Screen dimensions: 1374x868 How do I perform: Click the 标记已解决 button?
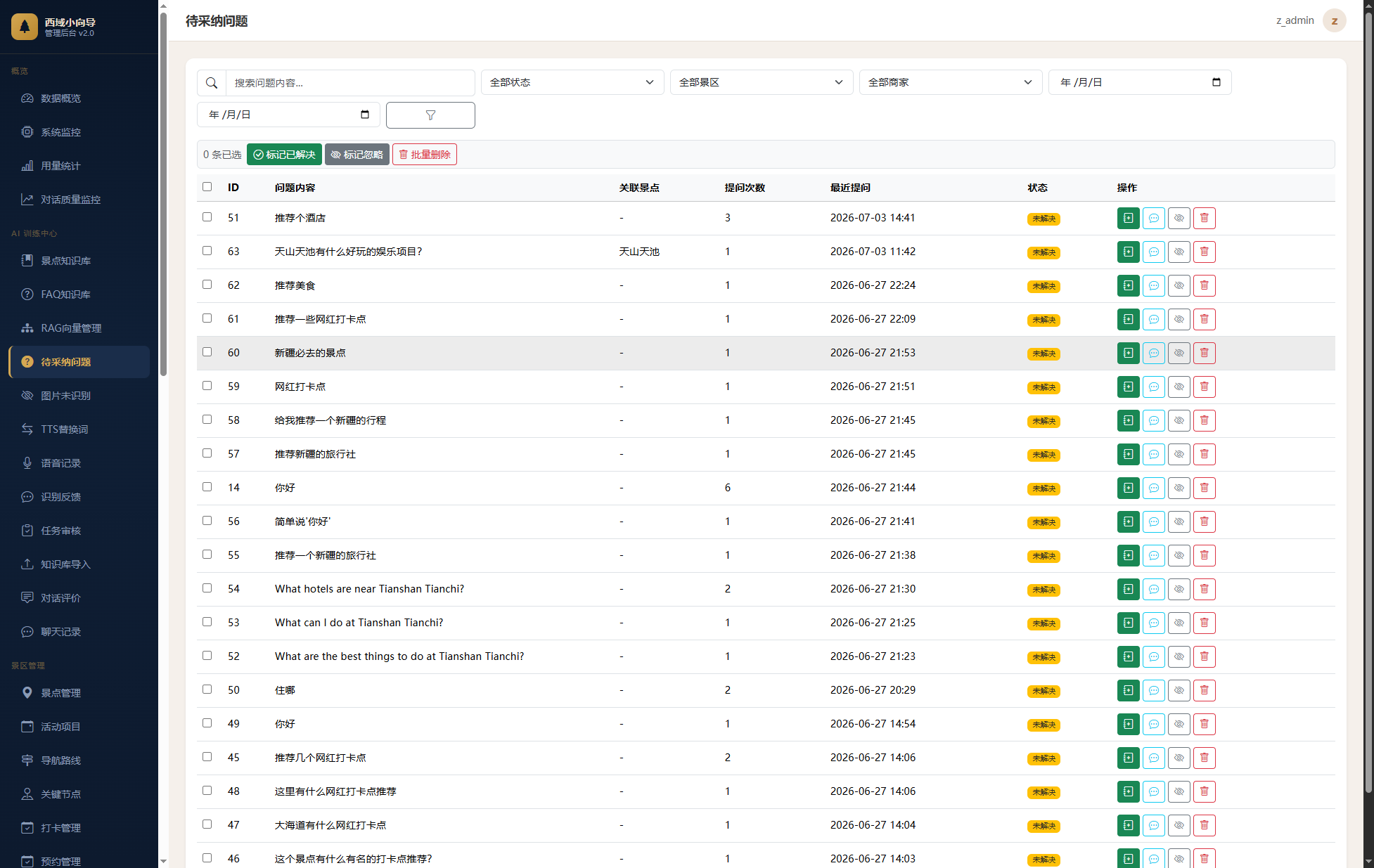click(x=284, y=155)
